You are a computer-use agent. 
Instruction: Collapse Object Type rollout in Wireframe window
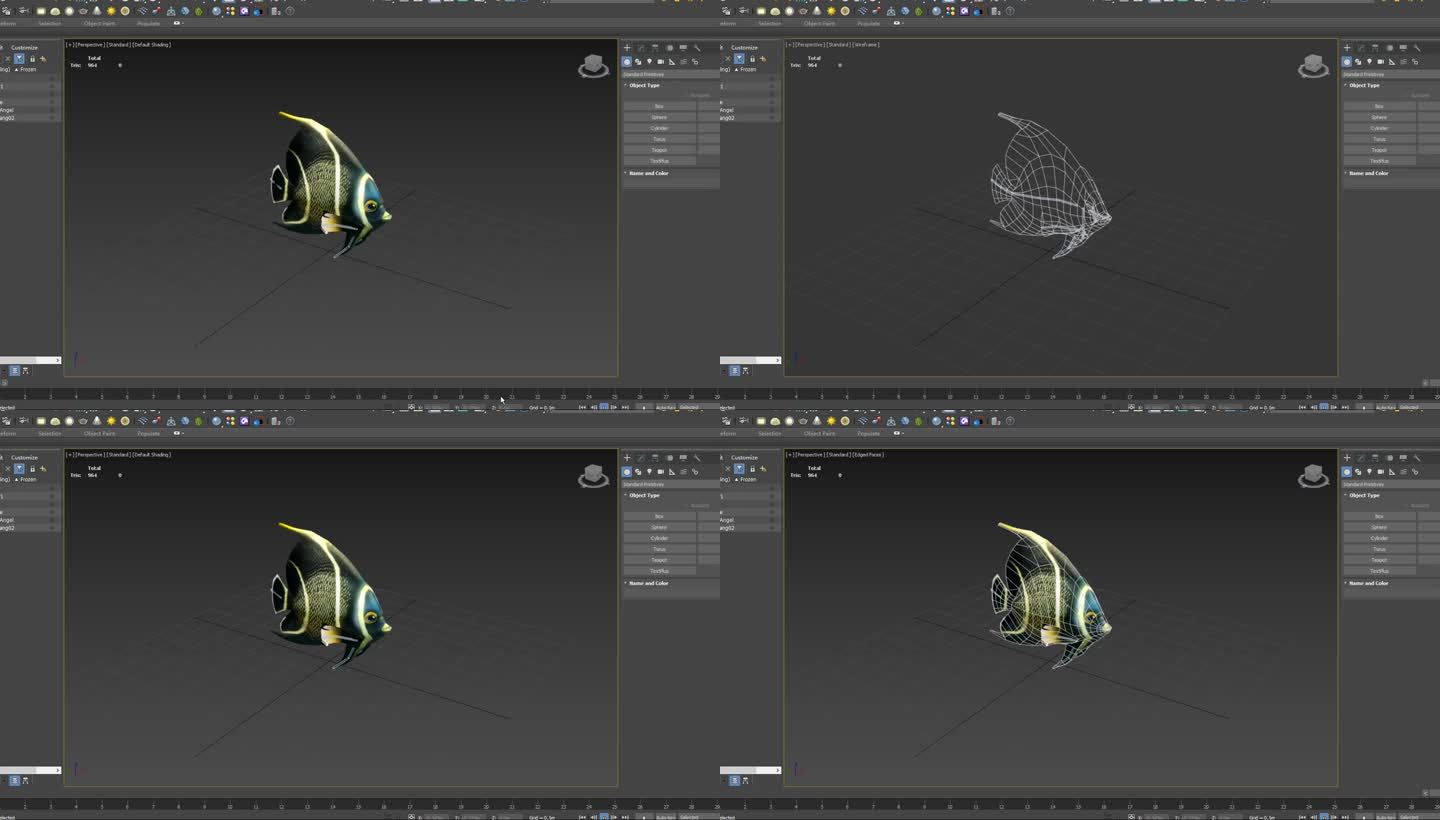coord(1364,85)
